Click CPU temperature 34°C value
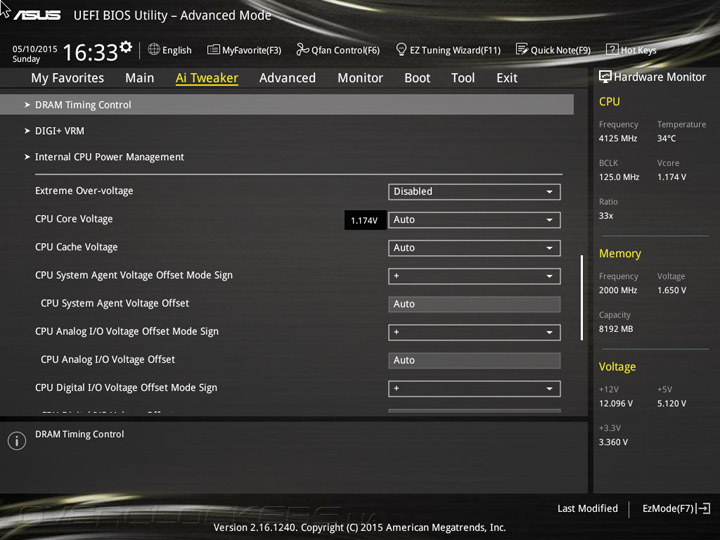 coord(666,138)
